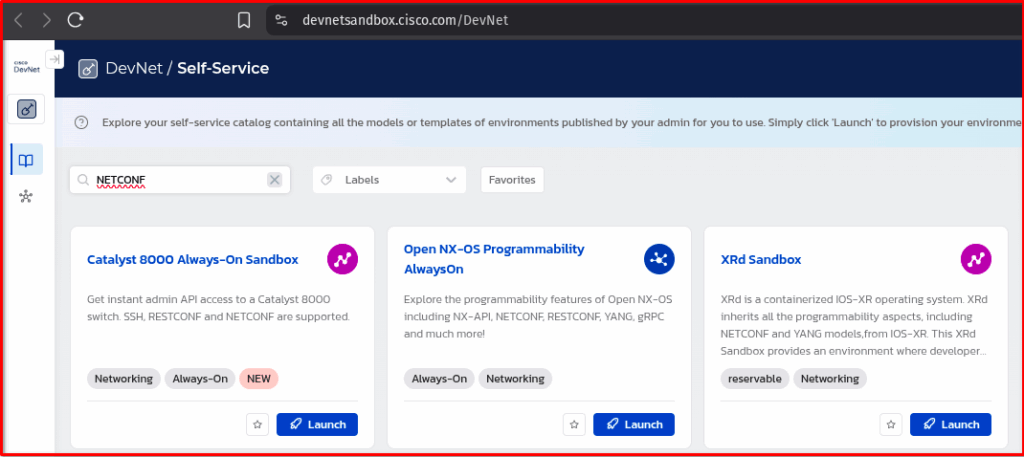Open the Cisco DevNet logo in the sidebar

click(26, 67)
